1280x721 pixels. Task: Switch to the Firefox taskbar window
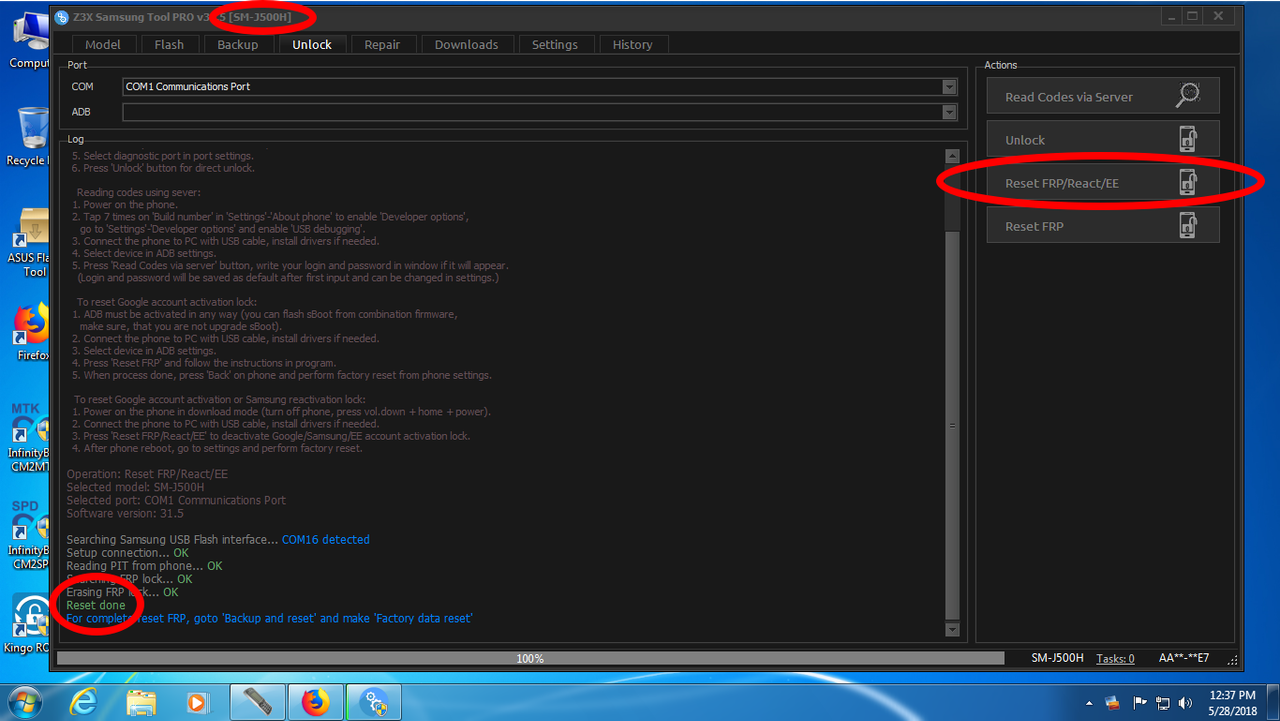click(x=316, y=702)
